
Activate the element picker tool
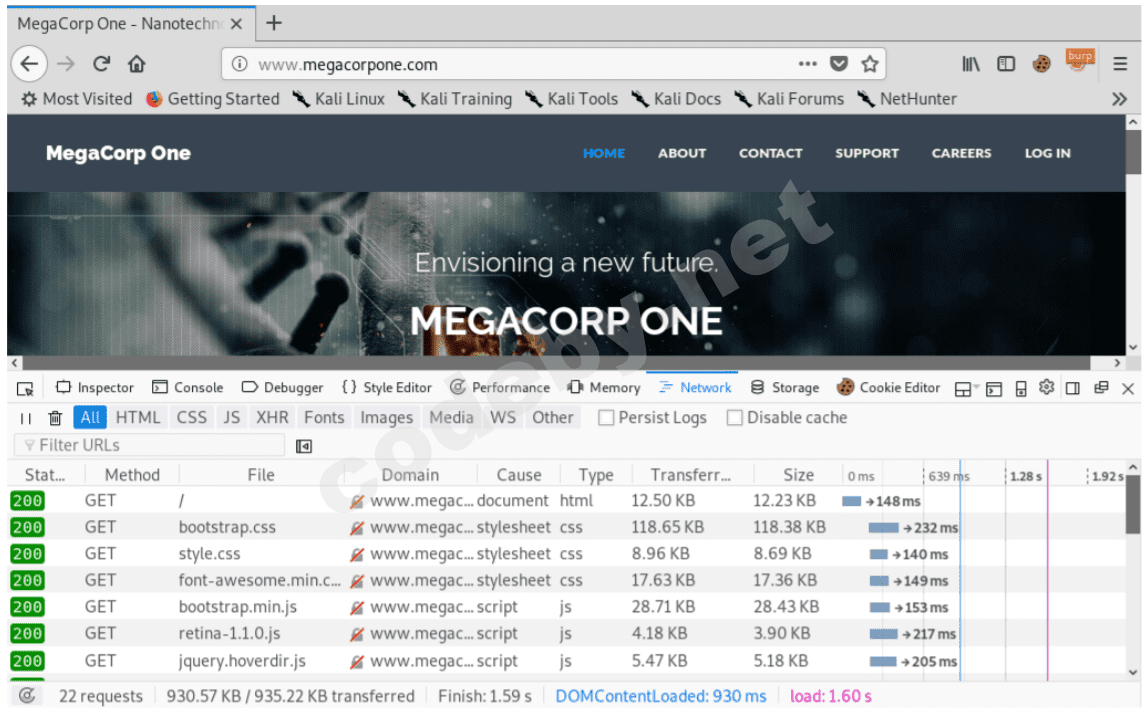[26, 388]
